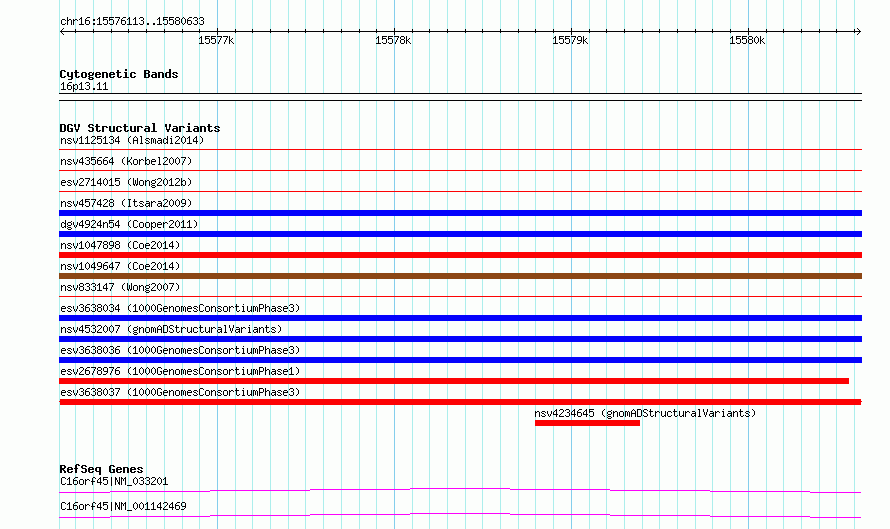Select the red nsv1047898 variant bar
890x529 pixels.
point(460,255)
